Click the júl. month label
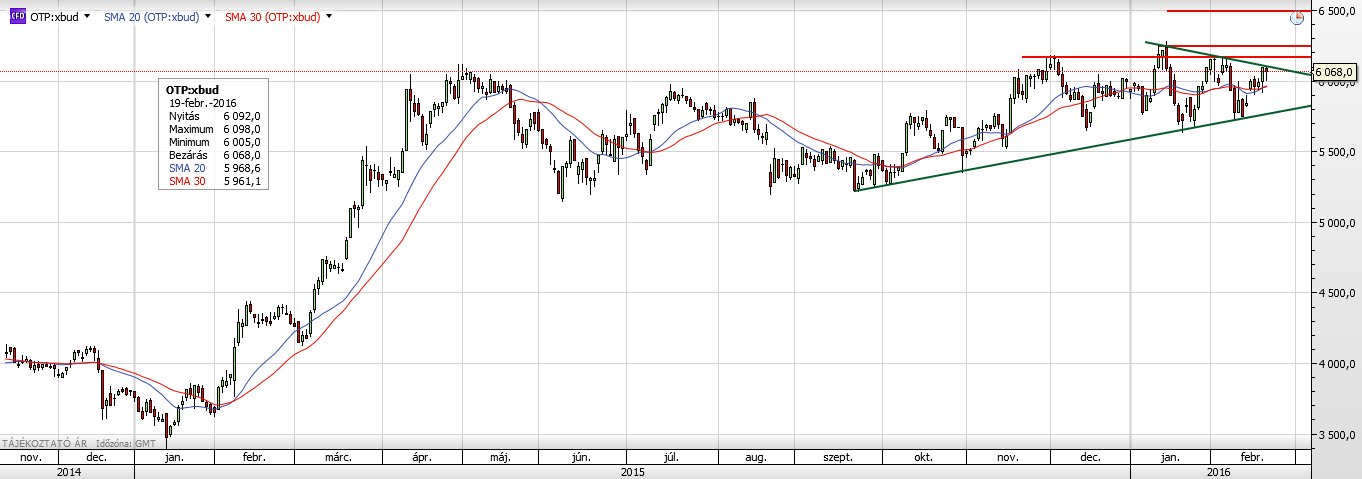1362x479 pixels. tap(671, 458)
